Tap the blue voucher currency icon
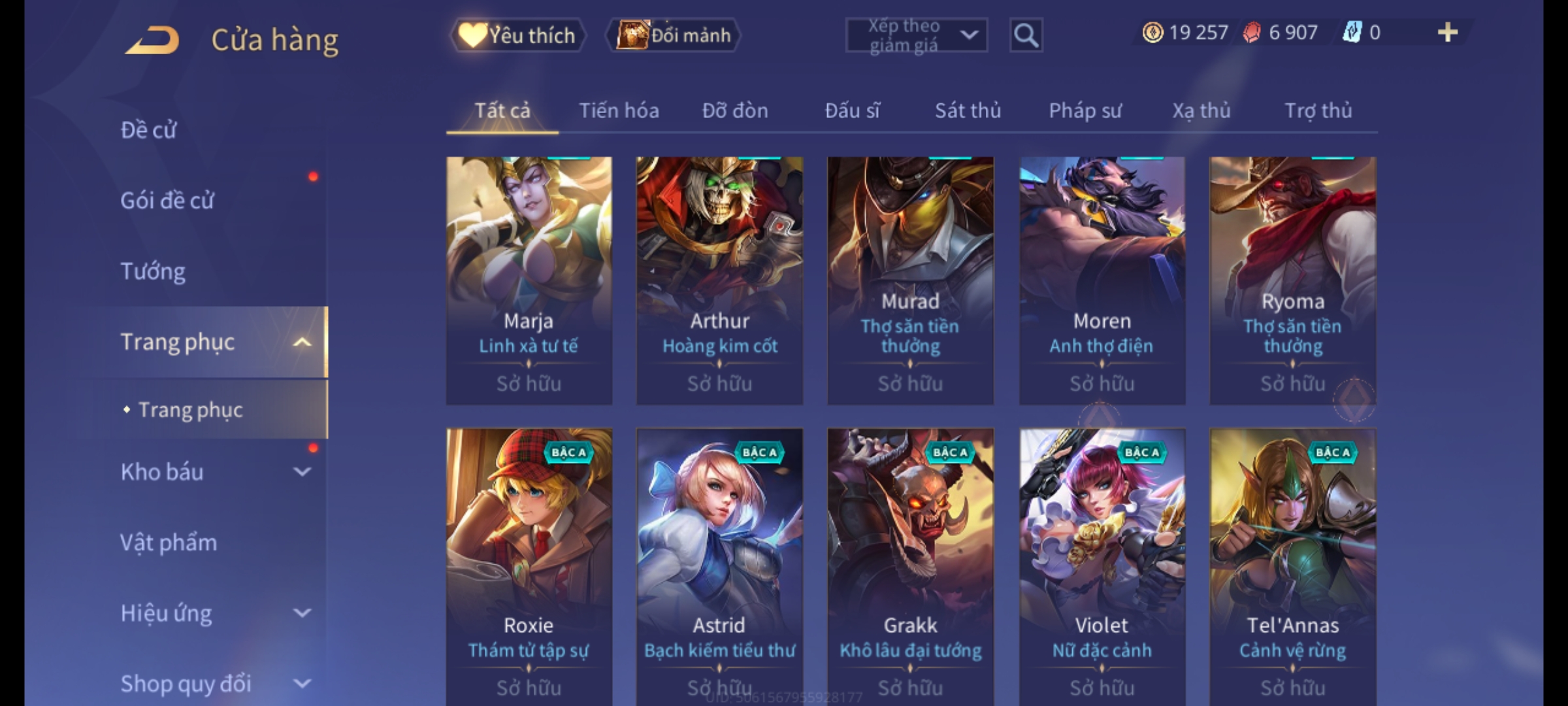The height and width of the screenshot is (706, 1568). coord(1352,33)
